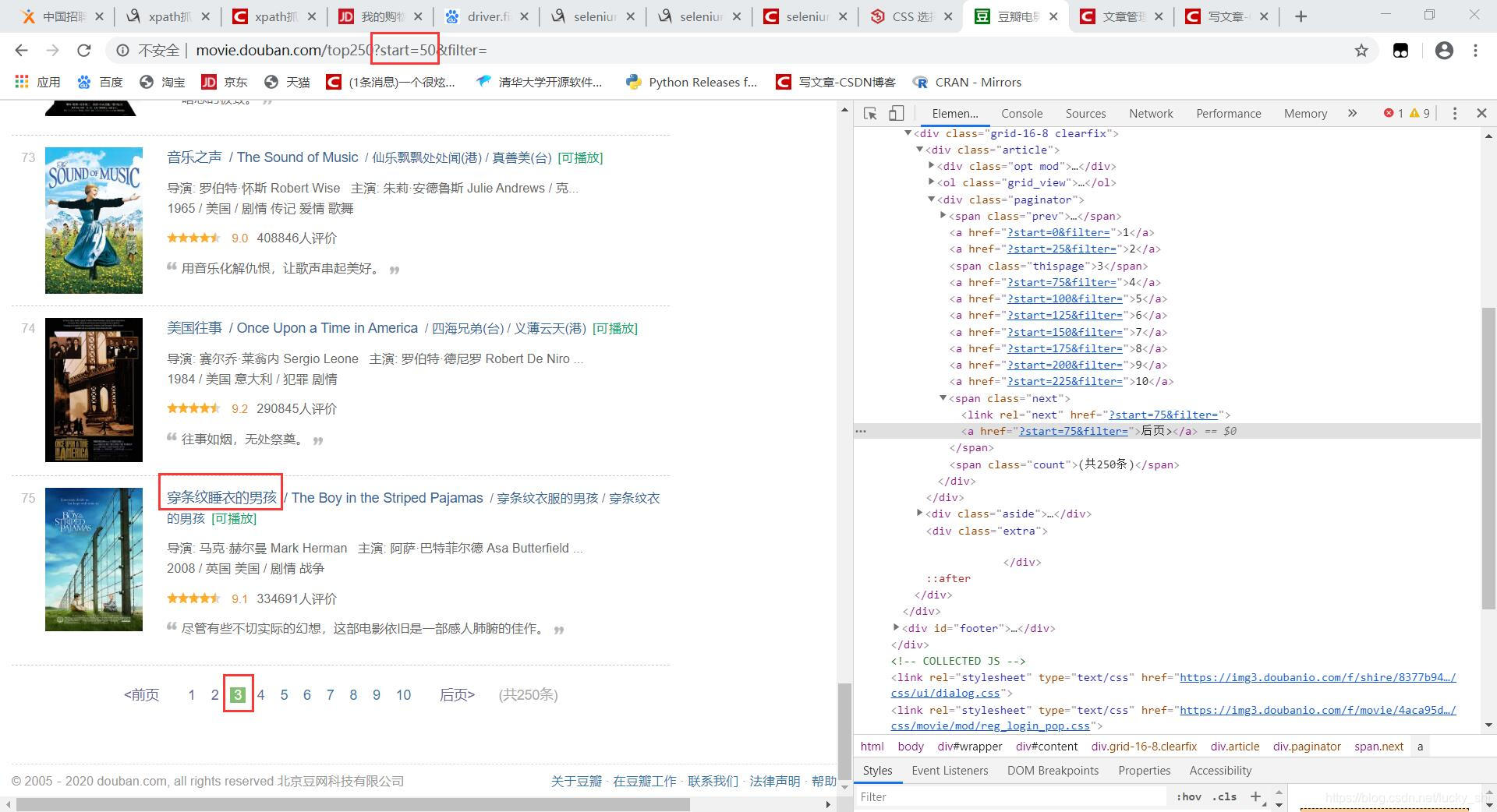Image resolution: width=1497 pixels, height=812 pixels.
Task: Click the page vertical scrollbar thumb
Action: pyautogui.click(x=844, y=731)
